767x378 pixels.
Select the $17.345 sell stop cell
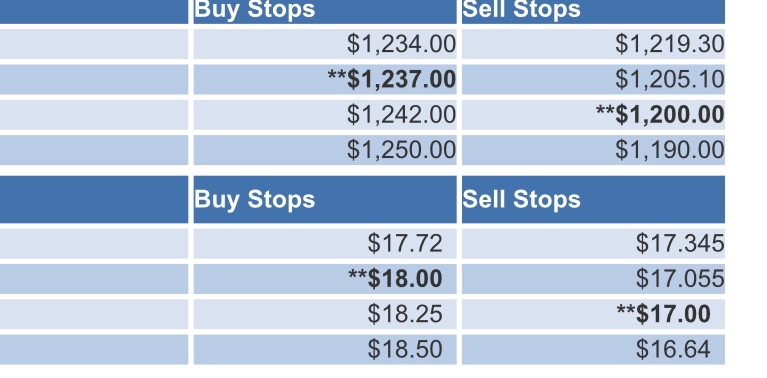(x=593, y=244)
